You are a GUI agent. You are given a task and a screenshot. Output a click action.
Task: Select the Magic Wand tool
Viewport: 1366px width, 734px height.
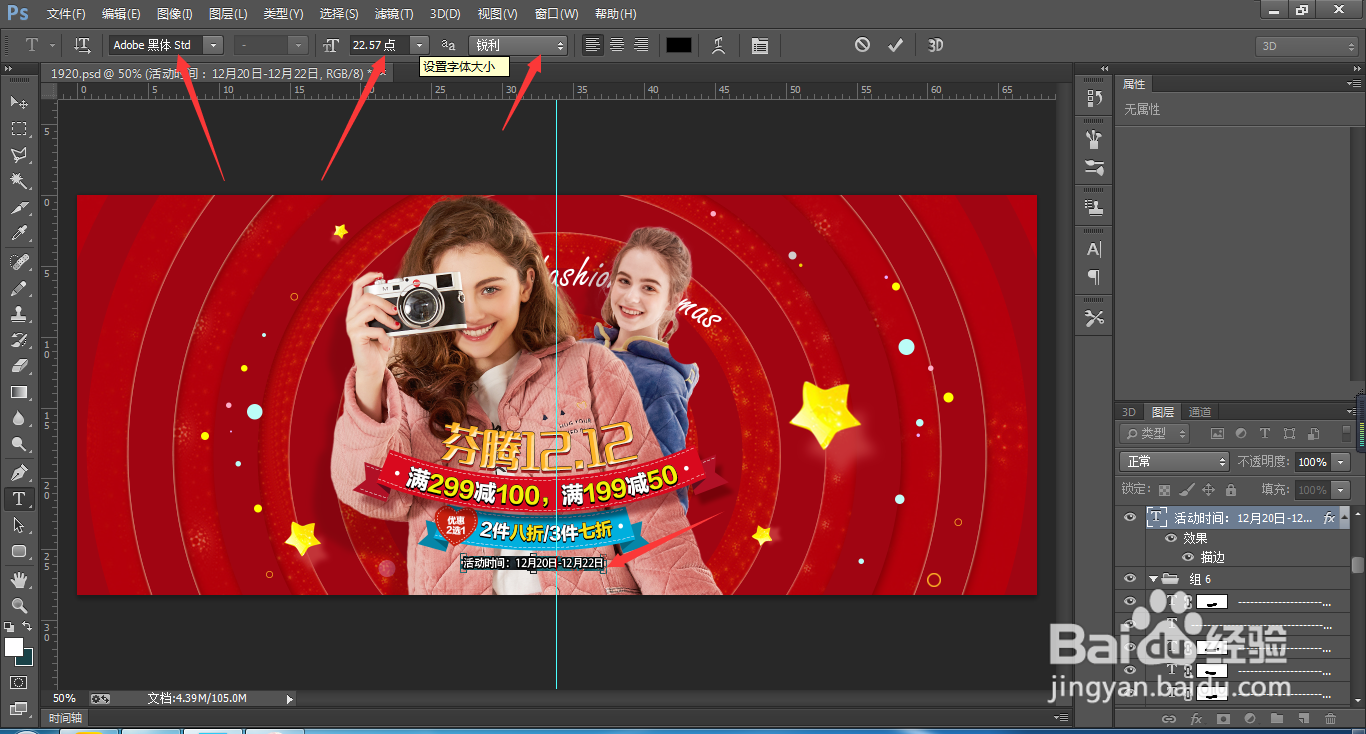click(x=18, y=181)
